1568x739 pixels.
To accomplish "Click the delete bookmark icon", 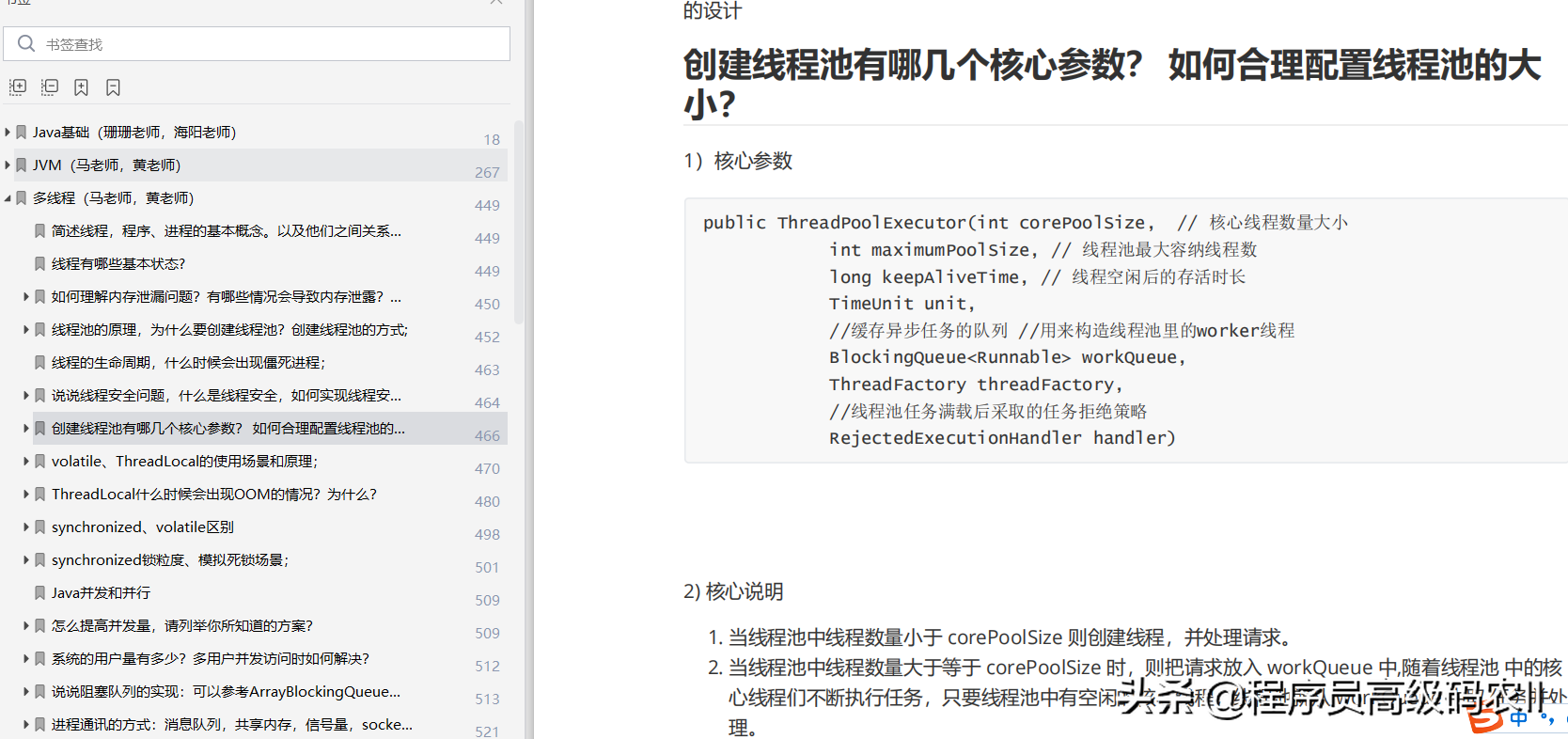I will click(x=113, y=87).
